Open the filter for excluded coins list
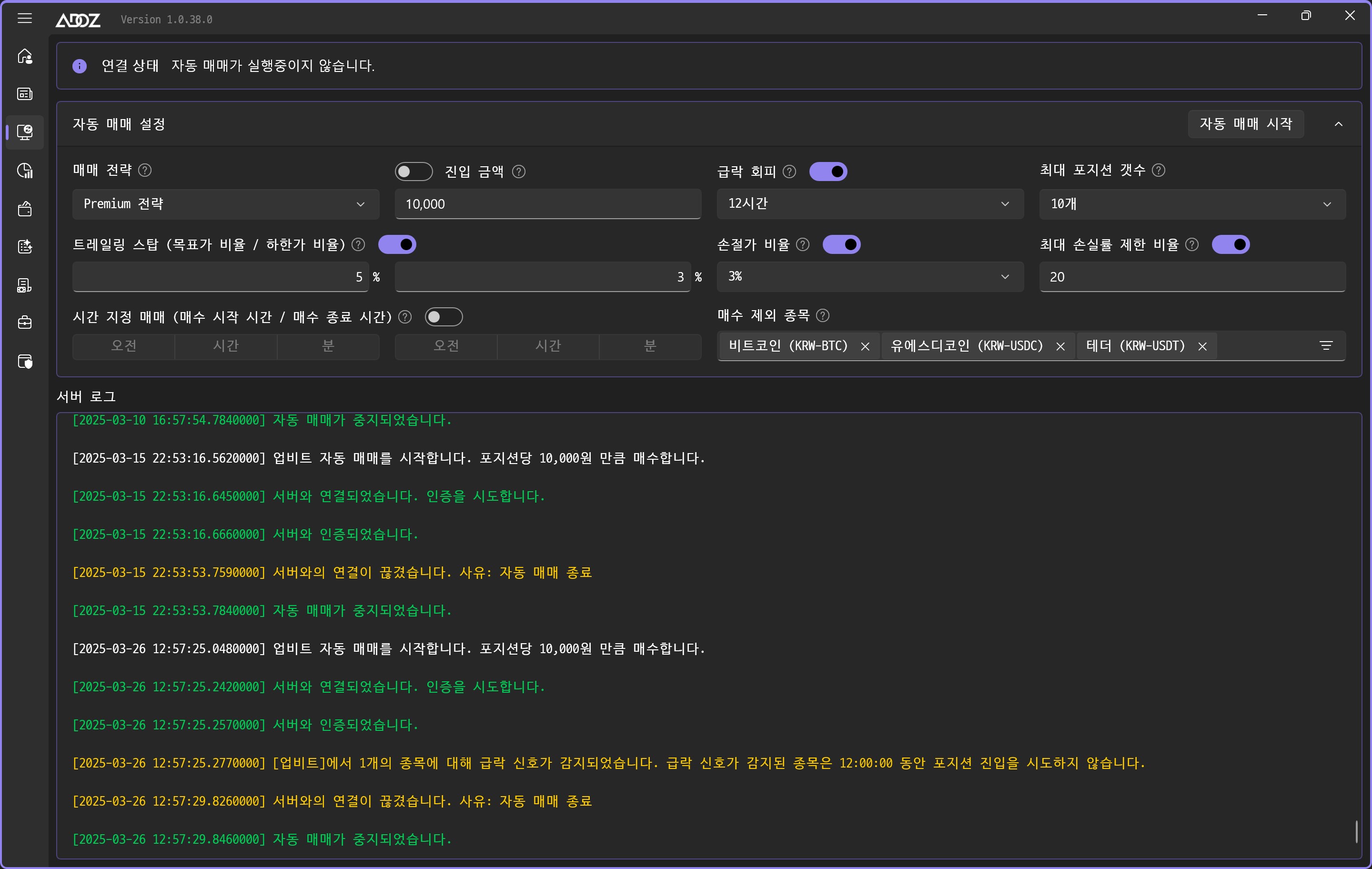 coord(1326,345)
